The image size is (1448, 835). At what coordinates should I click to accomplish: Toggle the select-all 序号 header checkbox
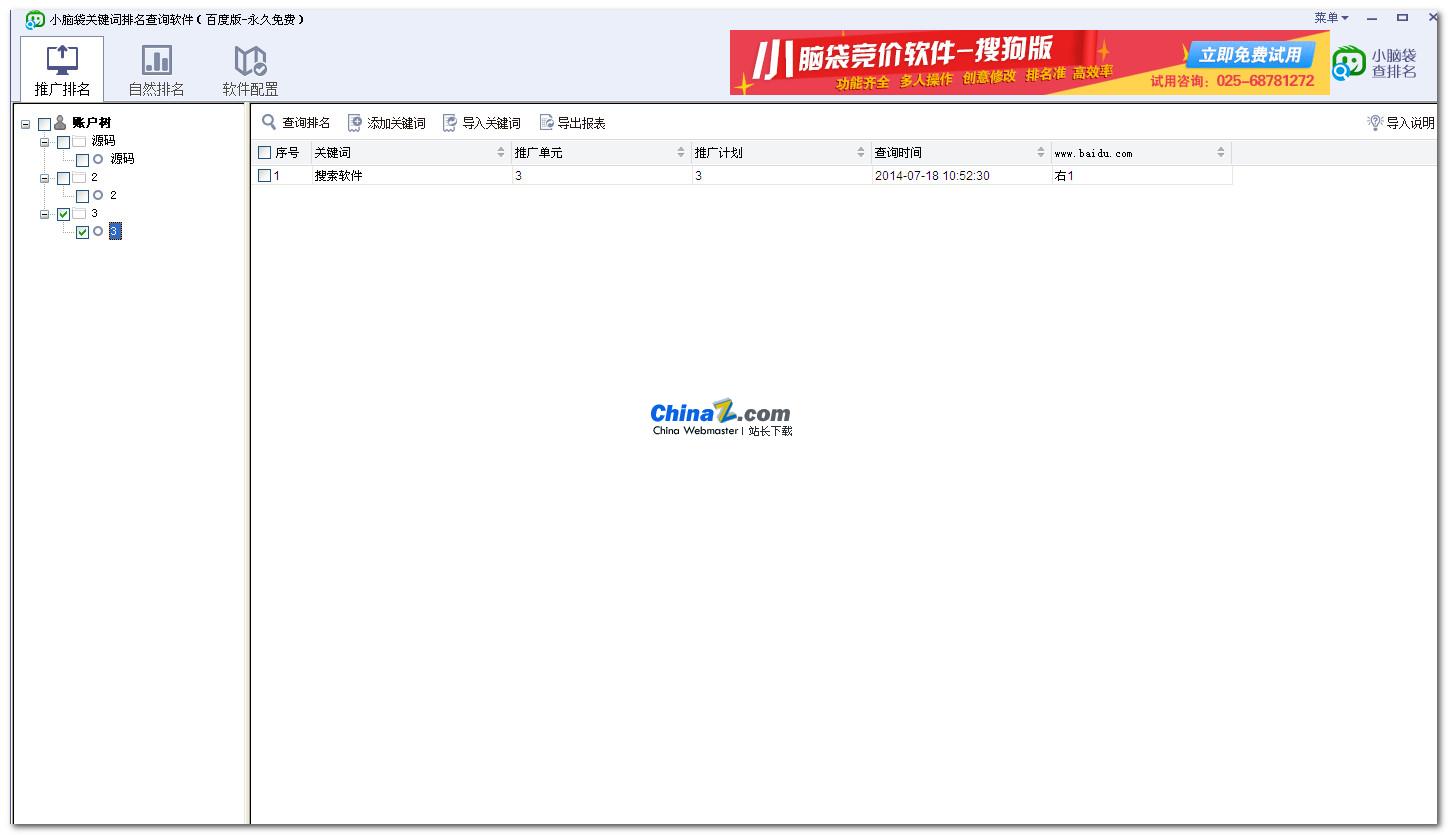264,153
